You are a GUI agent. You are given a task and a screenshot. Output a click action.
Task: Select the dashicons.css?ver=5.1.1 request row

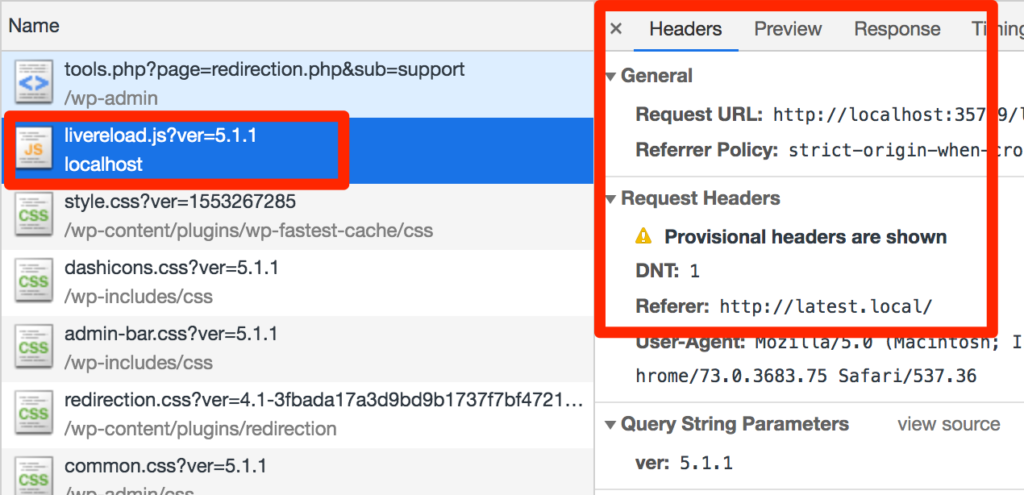click(297, 282)
